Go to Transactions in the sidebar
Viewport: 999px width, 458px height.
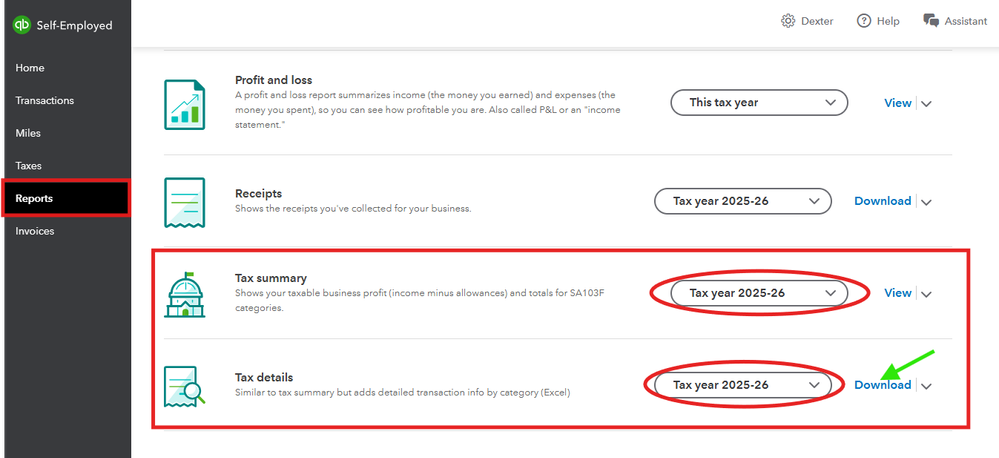tap(45, 100)
